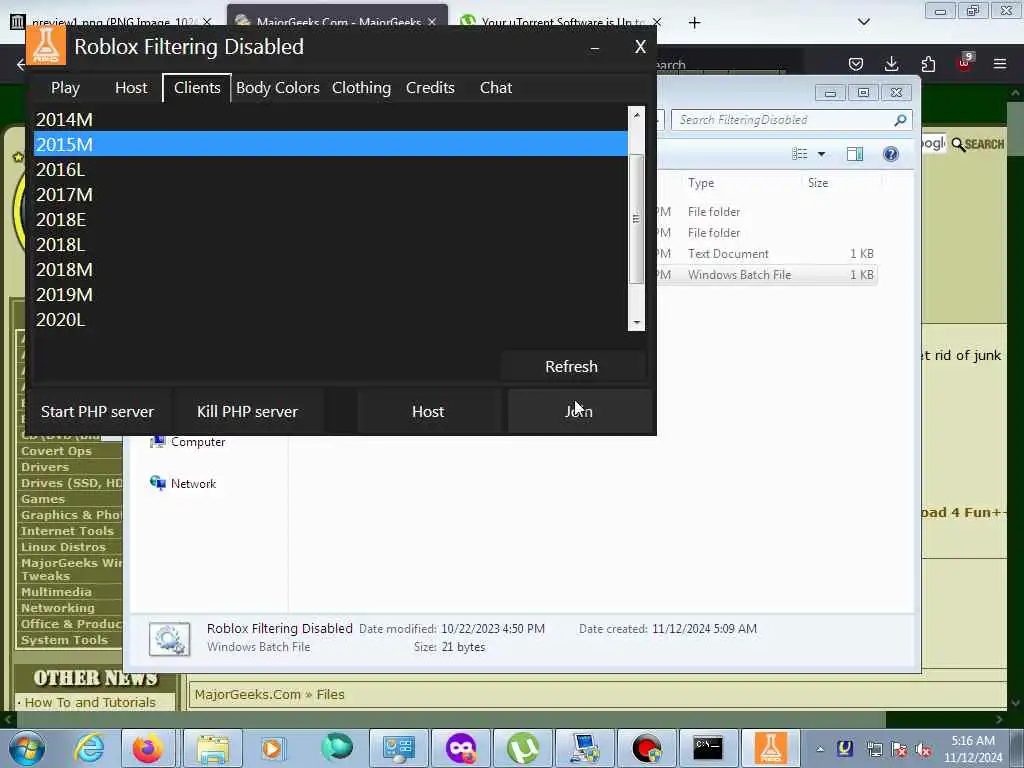Open a new Firefox tab
This screenshot has height=768, width=1024.
coord(694,23)
